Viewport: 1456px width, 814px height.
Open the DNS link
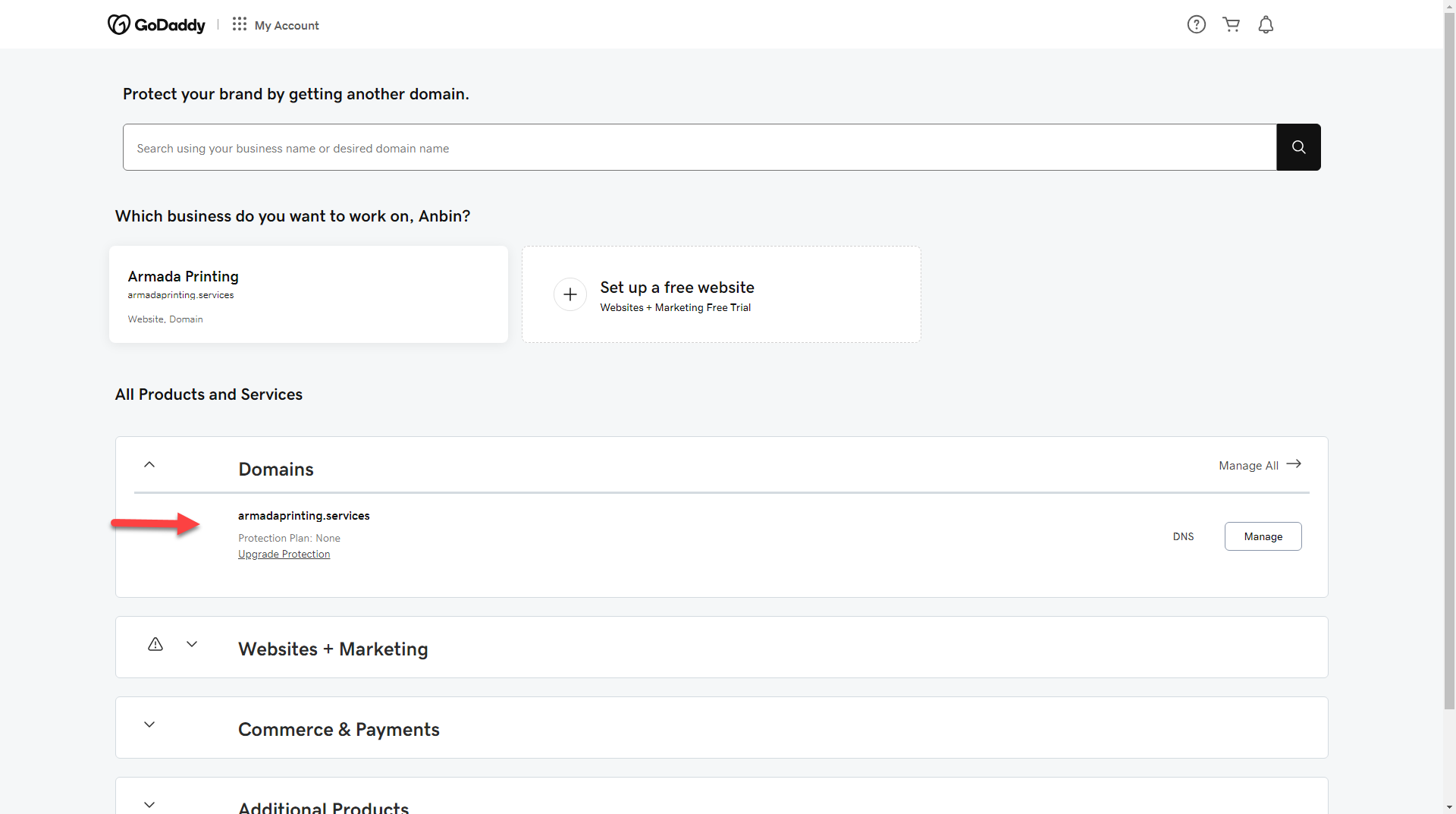pyautogui.click(x=1183, y=536)
